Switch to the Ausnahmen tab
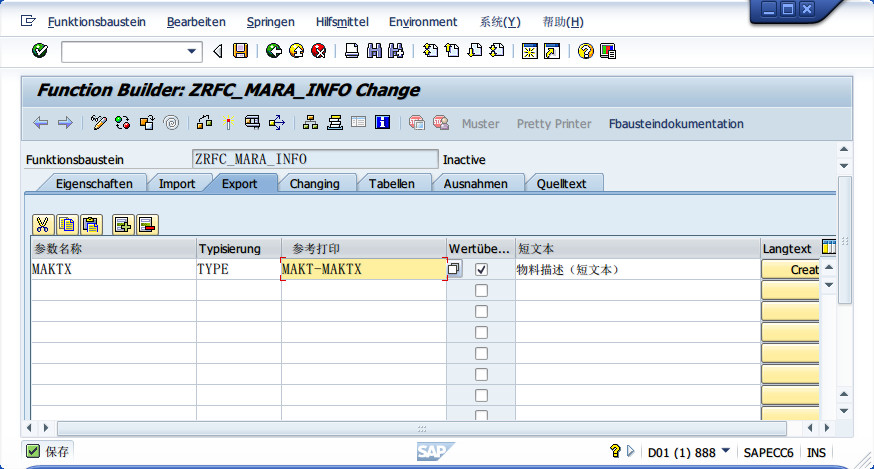 tap(475, 183)
